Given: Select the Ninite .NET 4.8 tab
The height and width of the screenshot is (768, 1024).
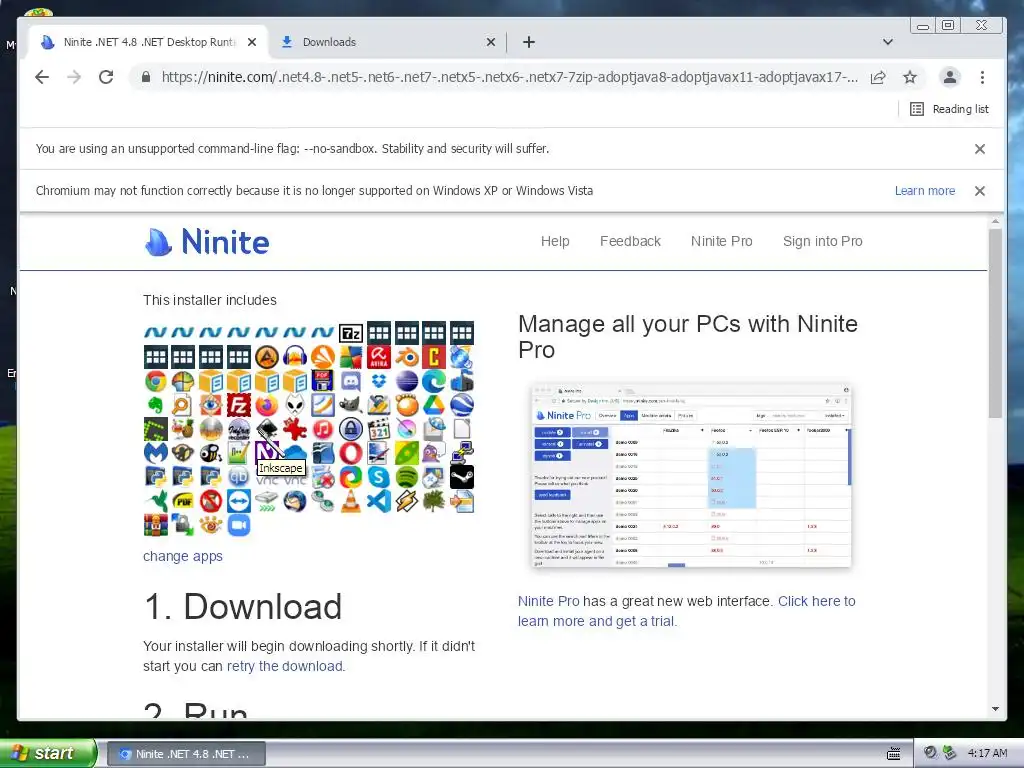Looking at the screenshot, I should (x=150, y=42).
